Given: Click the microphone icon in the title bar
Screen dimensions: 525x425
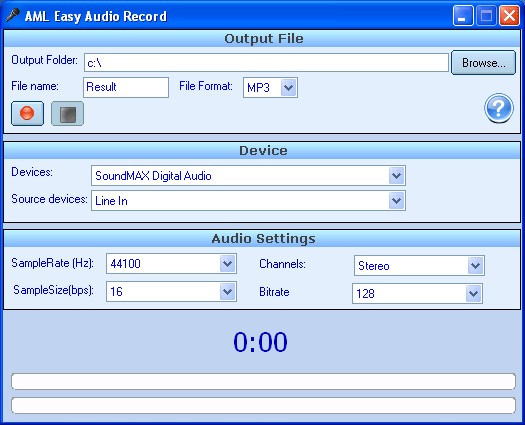Looking at the screenshot, I should coord(13,15).
